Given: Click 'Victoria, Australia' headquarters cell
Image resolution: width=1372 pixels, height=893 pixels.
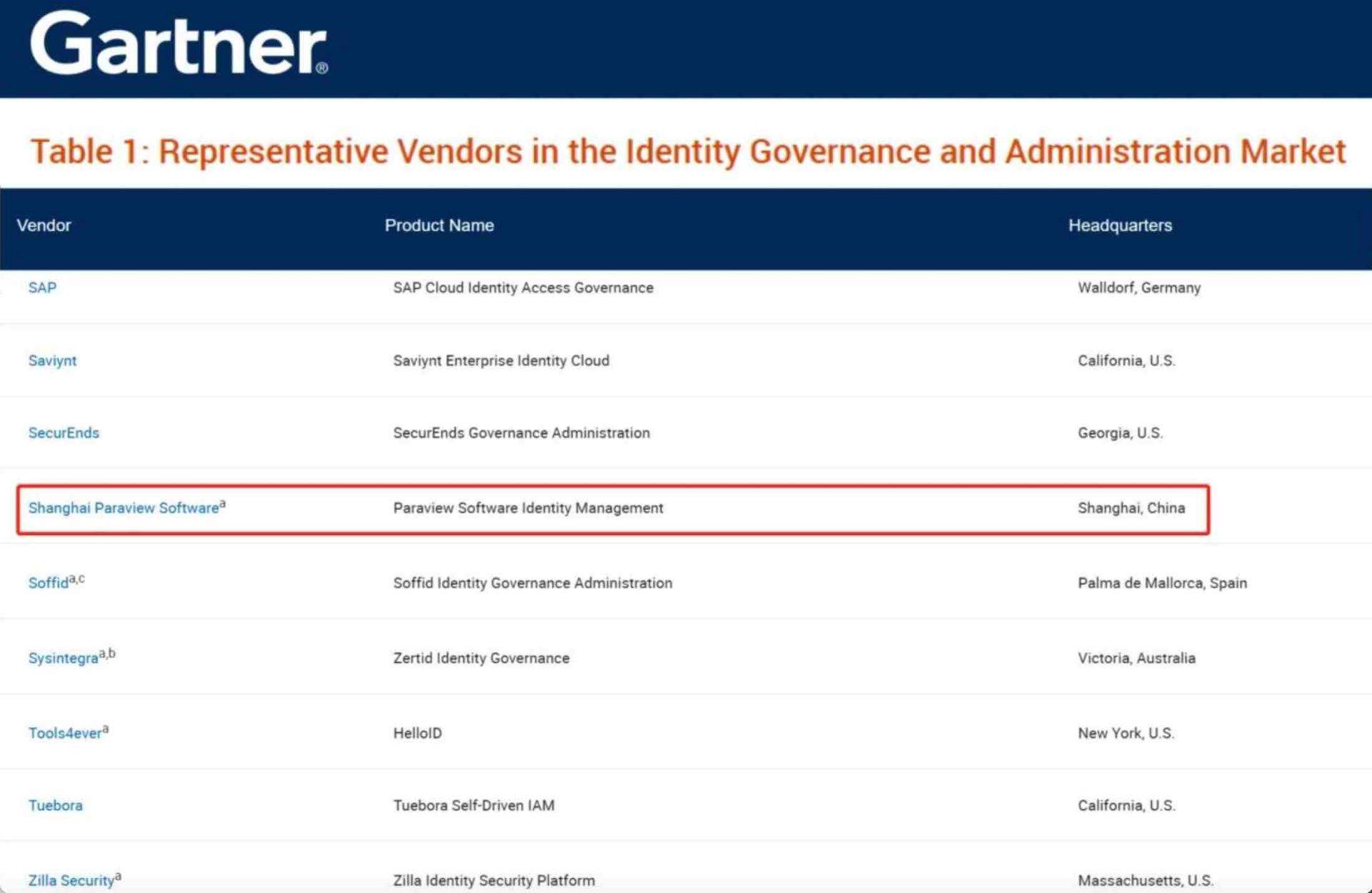Looking at the screenshot, I should (1136, 657).
